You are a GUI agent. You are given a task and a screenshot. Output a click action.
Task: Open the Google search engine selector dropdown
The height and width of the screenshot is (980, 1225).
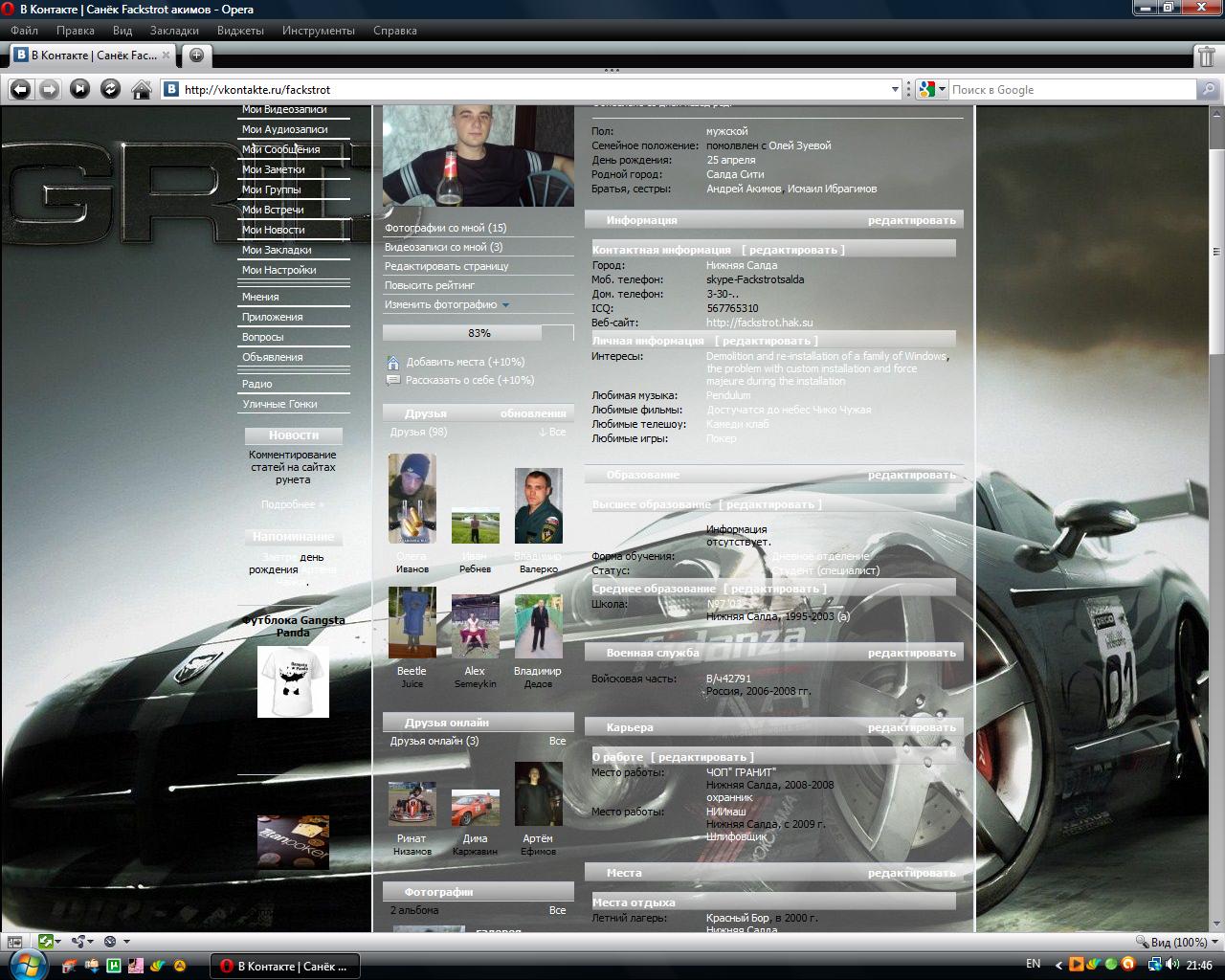pyautogui.click(x=942, y=89)
